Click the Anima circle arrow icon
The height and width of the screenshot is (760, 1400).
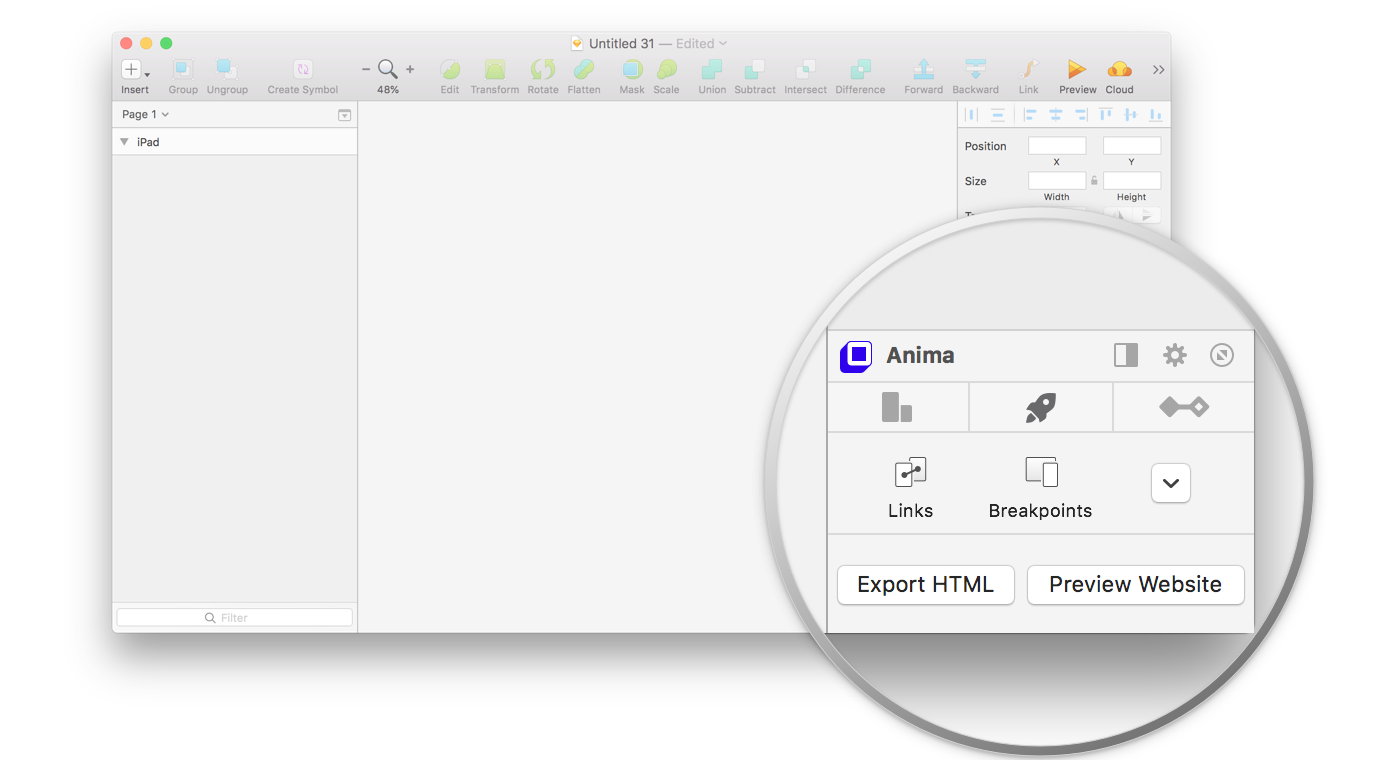[1222, 355]
